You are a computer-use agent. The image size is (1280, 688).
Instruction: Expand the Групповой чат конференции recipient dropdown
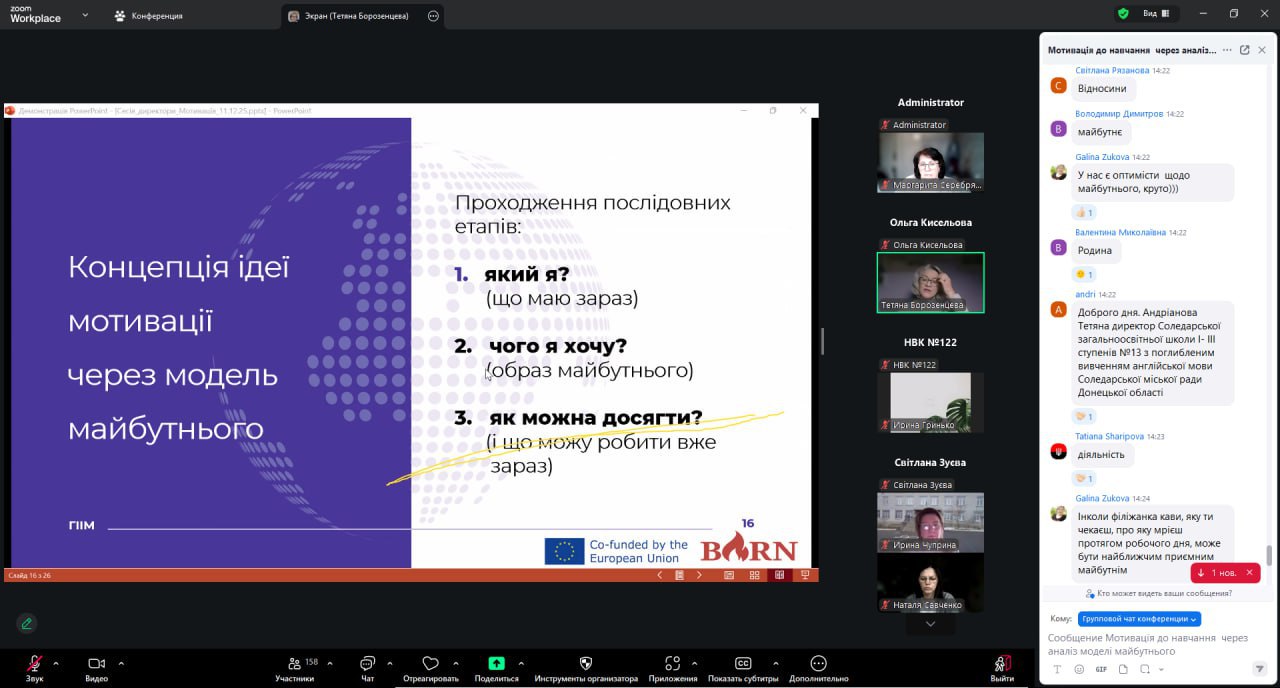point(1139,619)
